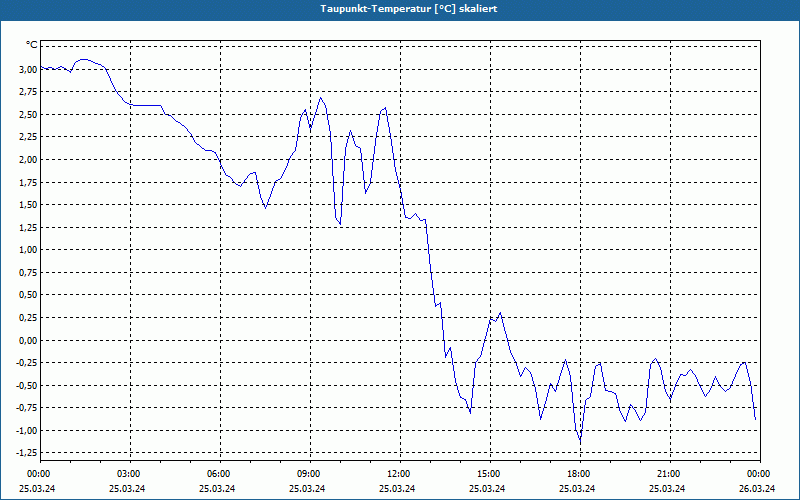800x500 pixels.
Task: Click the '25.03.24' date under 03:00
Action: pyautogui.click(x=128, y=488)
